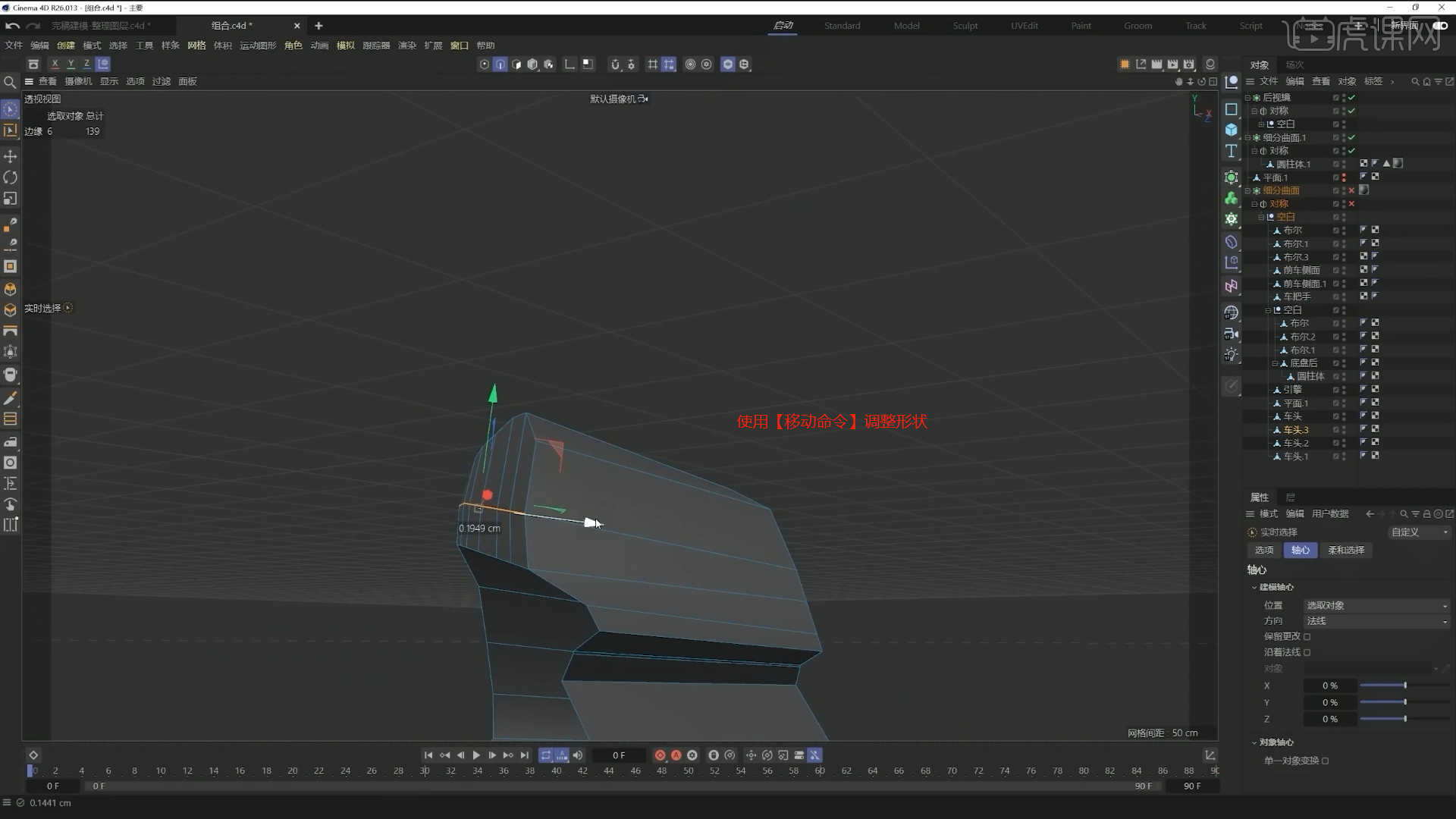Toggle the timeline sound speaker icon
Screen dimensions: 1456x819
pyautogui.click(x=578, y=755)
